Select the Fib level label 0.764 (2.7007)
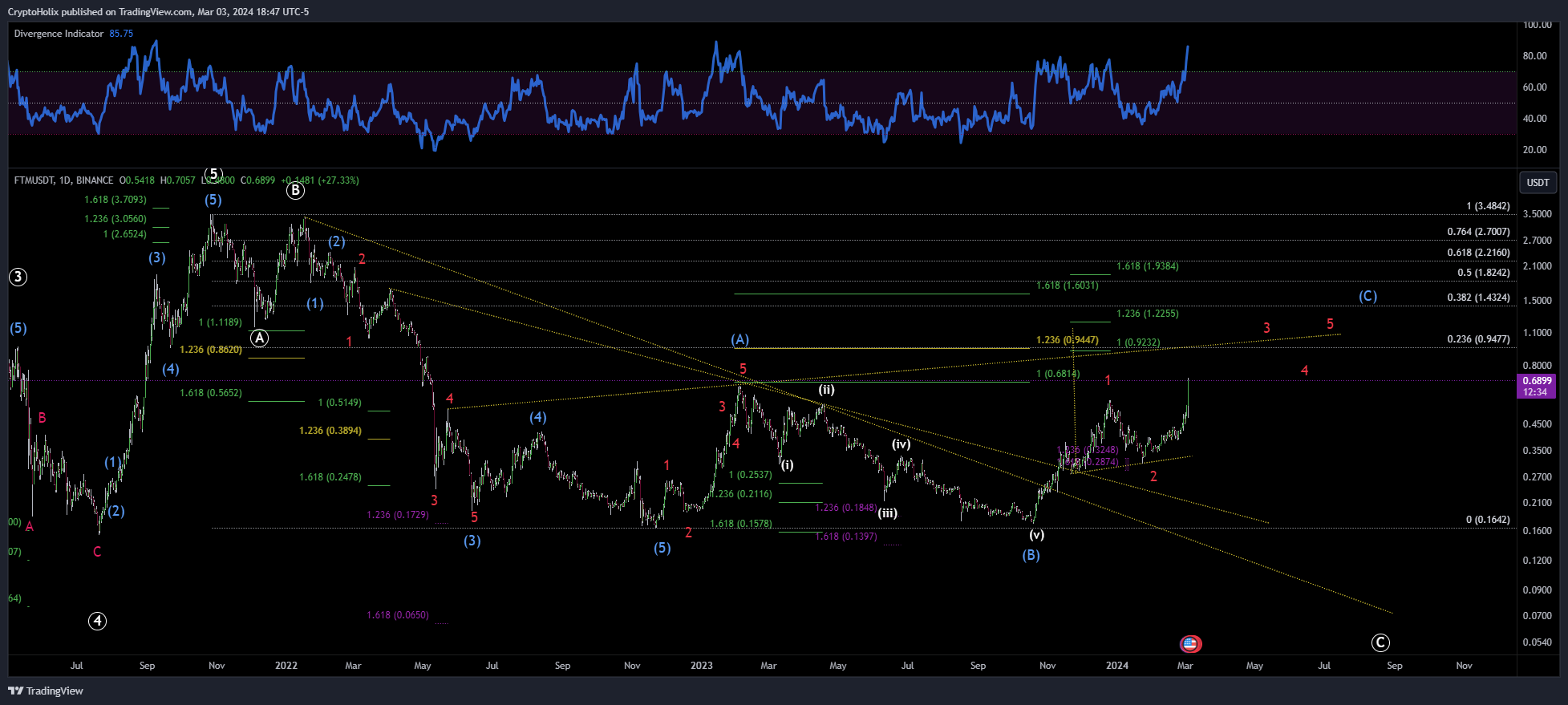The width and height of the screenshot is (1568, 705). 1478,232
